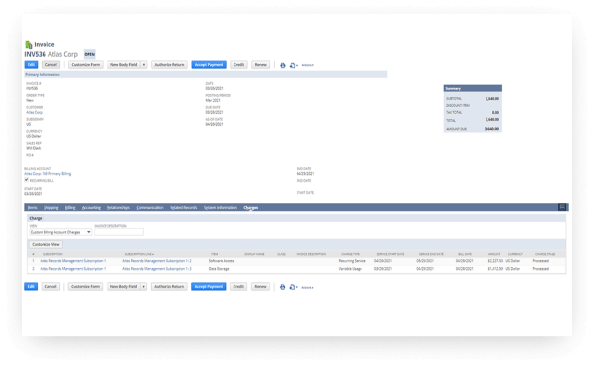This screenshot has width=594, height=367.
Task: Click the Summary panel header
Action: pyautogui.click(x=473, y=88)
